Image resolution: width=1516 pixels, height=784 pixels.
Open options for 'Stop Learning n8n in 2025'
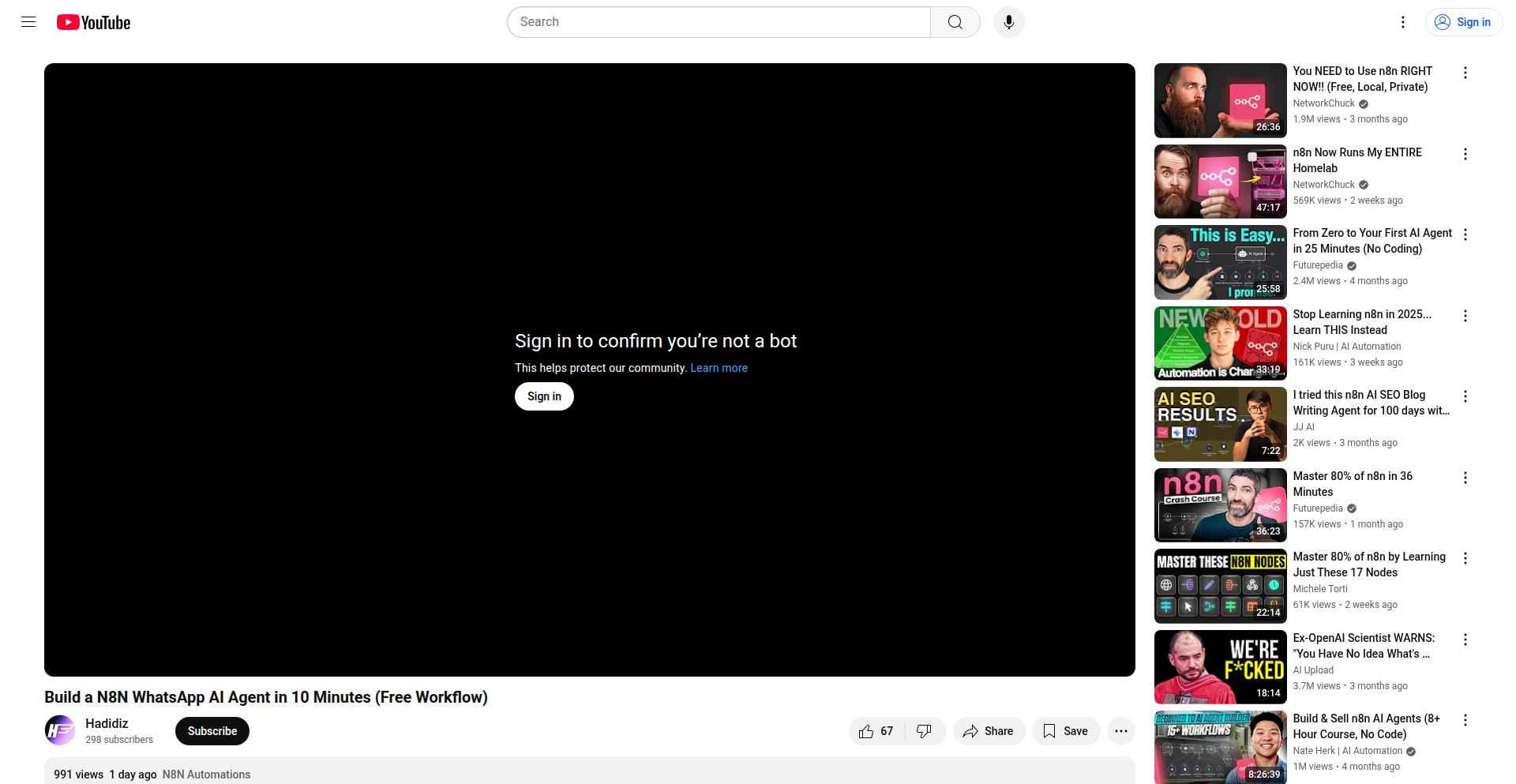coord(1465,316)
